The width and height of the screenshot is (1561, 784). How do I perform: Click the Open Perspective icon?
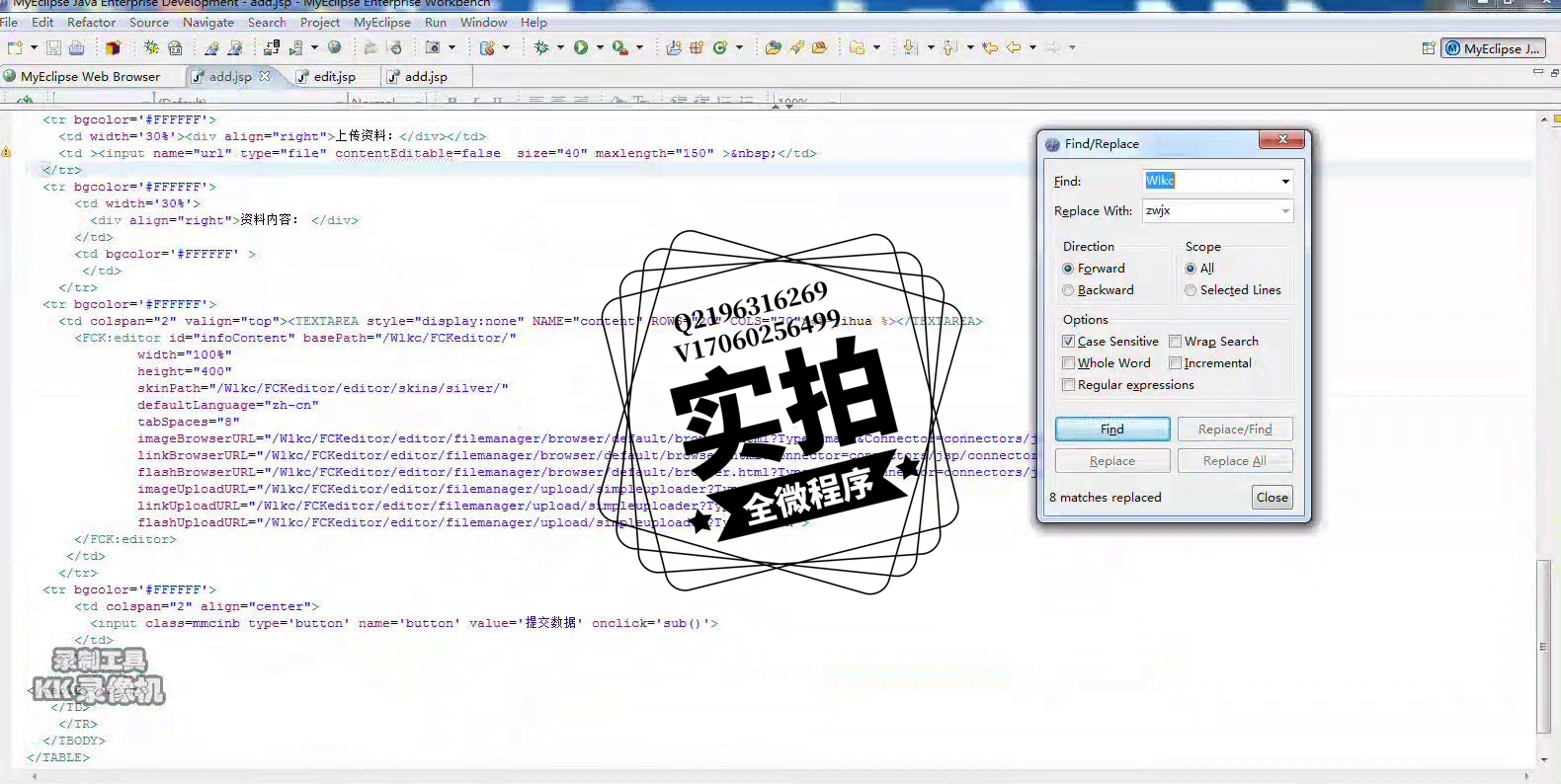pos(1429,48)
